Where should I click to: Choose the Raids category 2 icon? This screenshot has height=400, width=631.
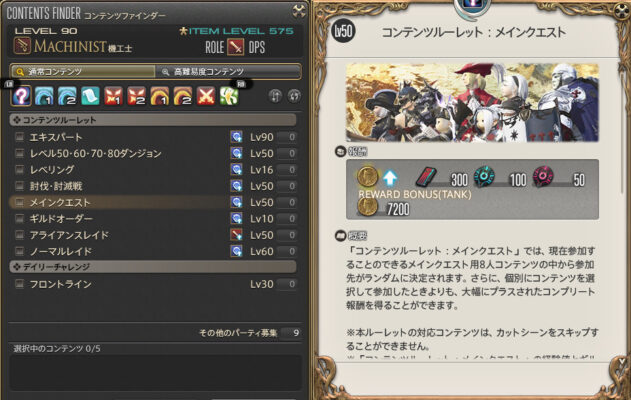tap(183, 96)
